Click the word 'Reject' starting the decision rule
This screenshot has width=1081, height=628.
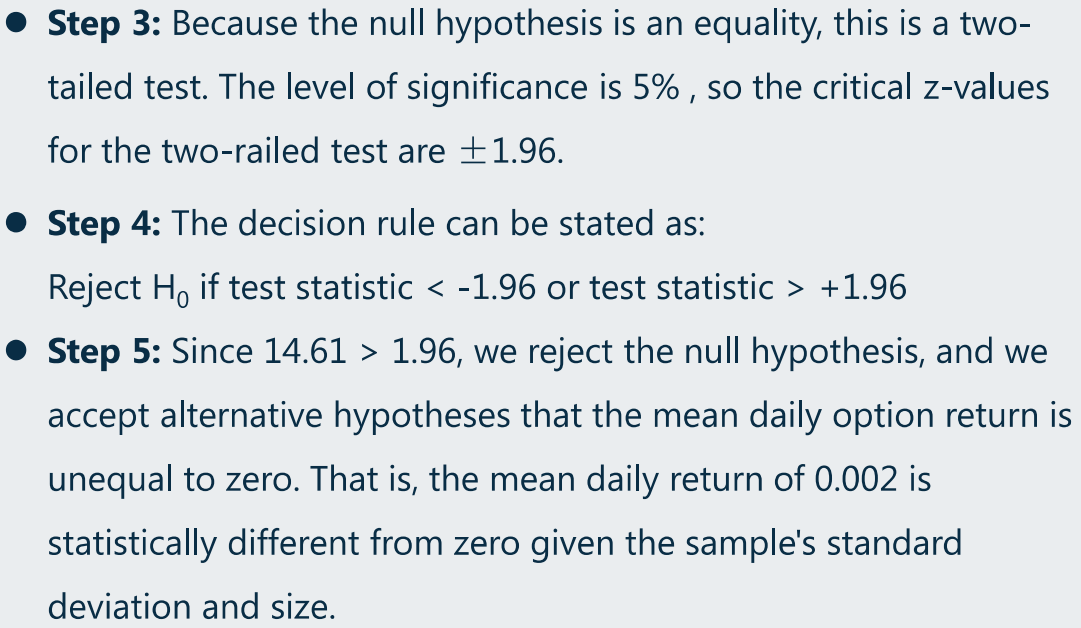(94, 289)
